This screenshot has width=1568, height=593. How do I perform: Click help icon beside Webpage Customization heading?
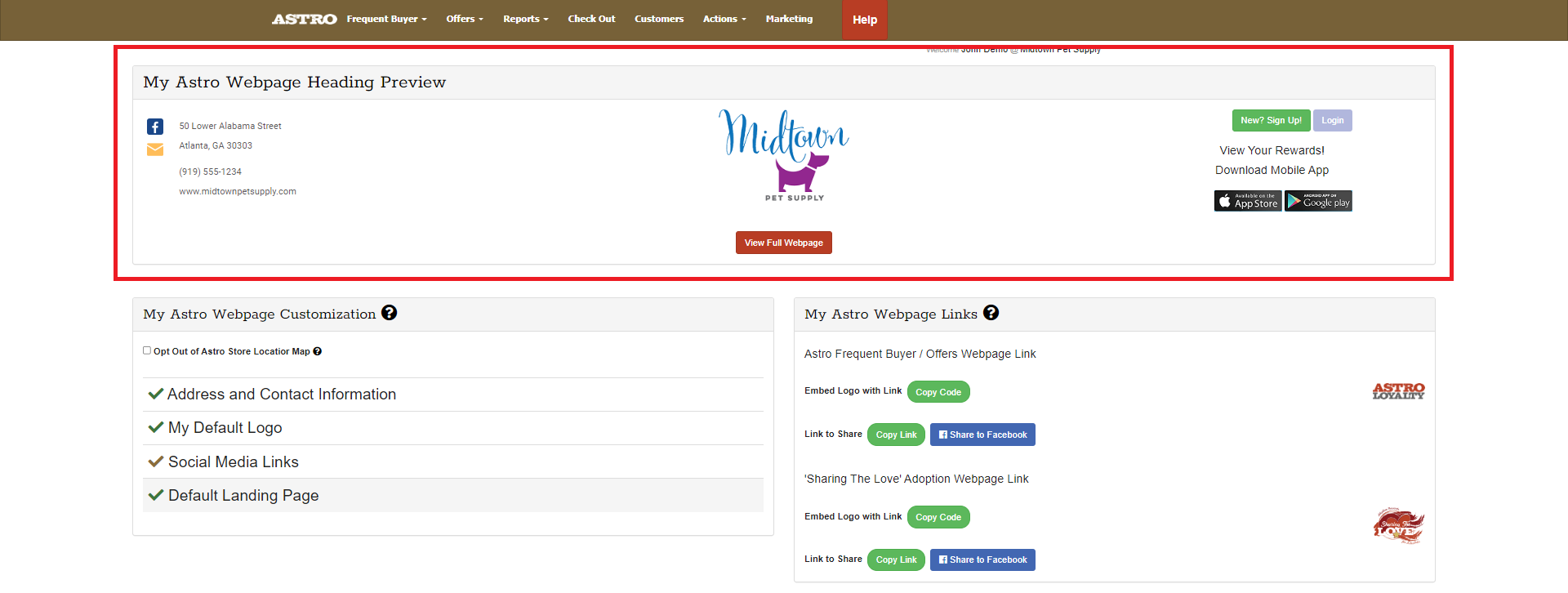390,313
